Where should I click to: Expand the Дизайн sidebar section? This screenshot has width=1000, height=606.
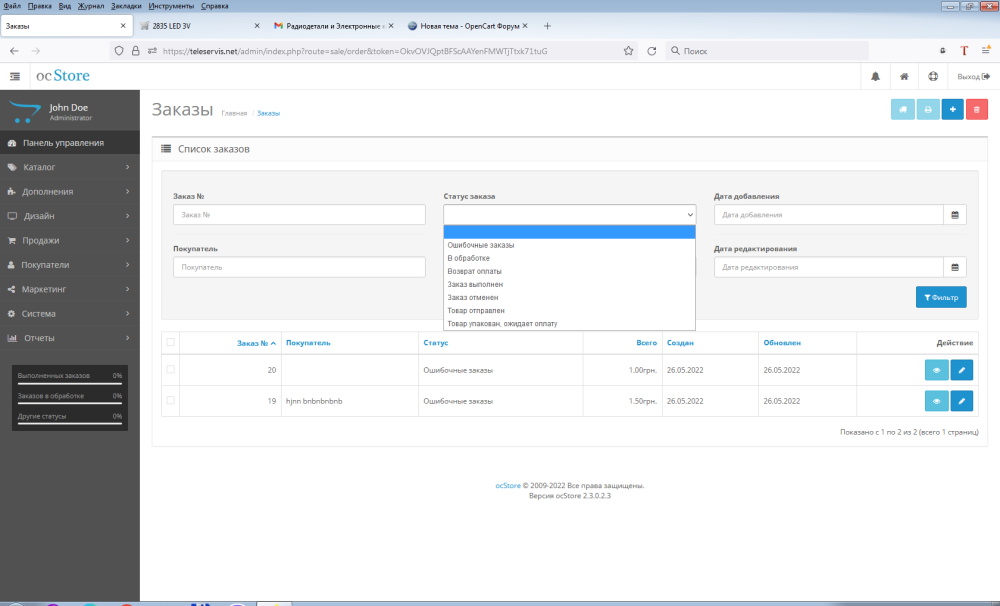pos(70,216)
